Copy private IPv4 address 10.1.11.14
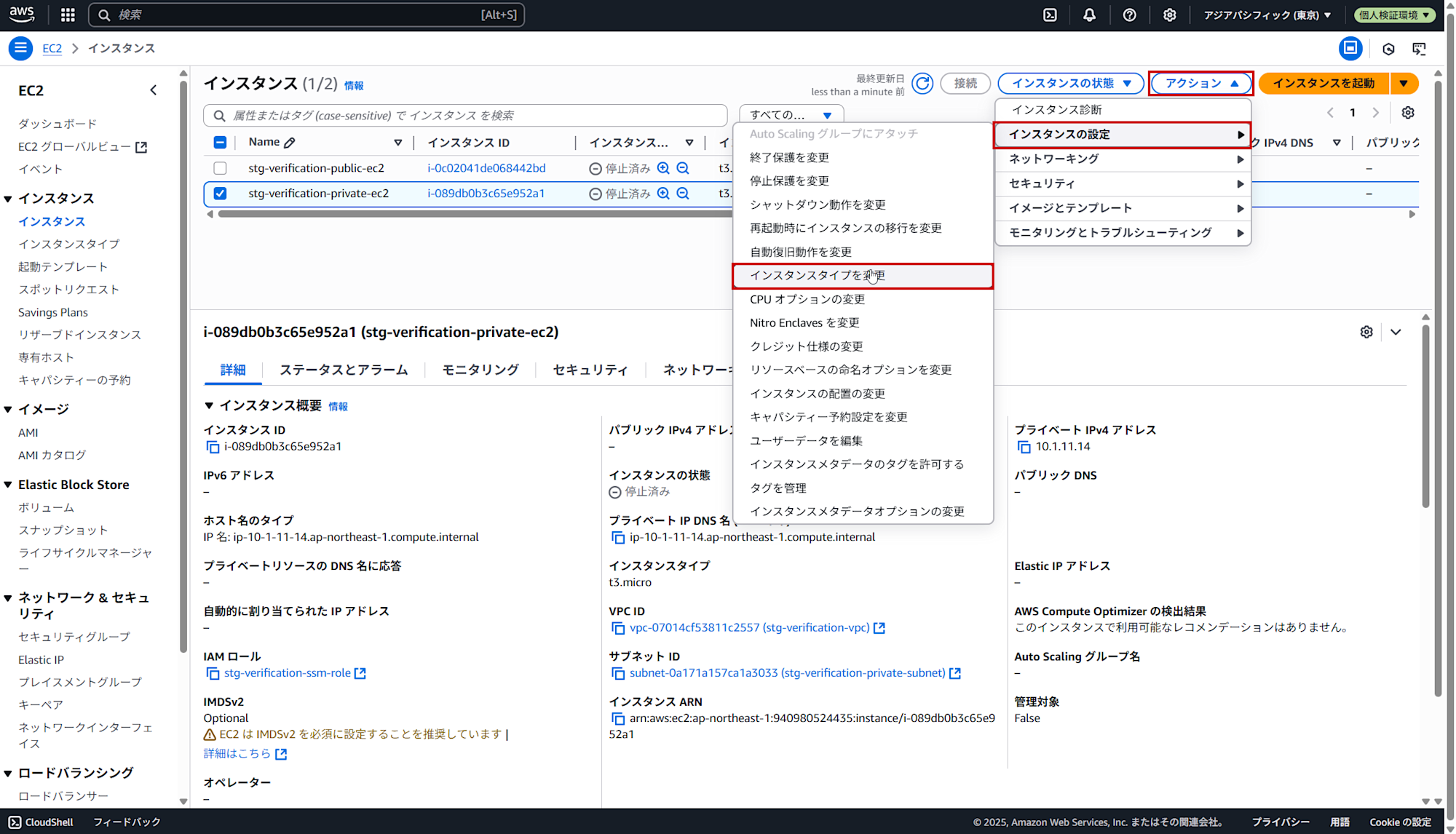This screenshot has height=834, width=1456. coord(1024,447)
